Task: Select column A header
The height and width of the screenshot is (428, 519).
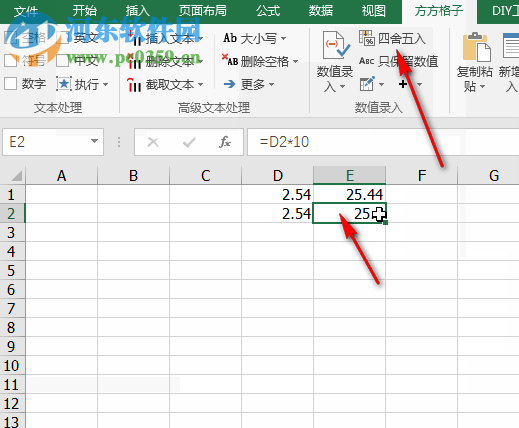Action: [61, 175]
